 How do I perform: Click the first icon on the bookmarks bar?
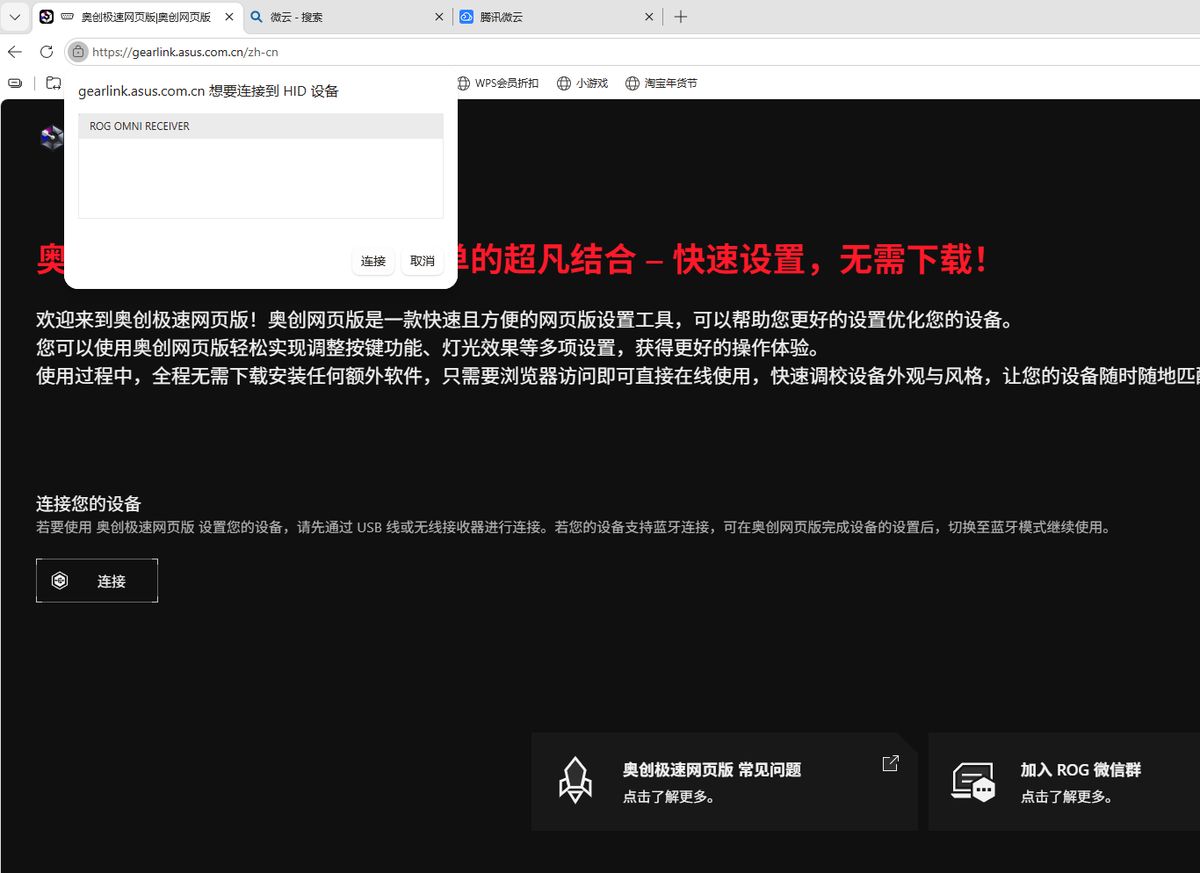15,83
